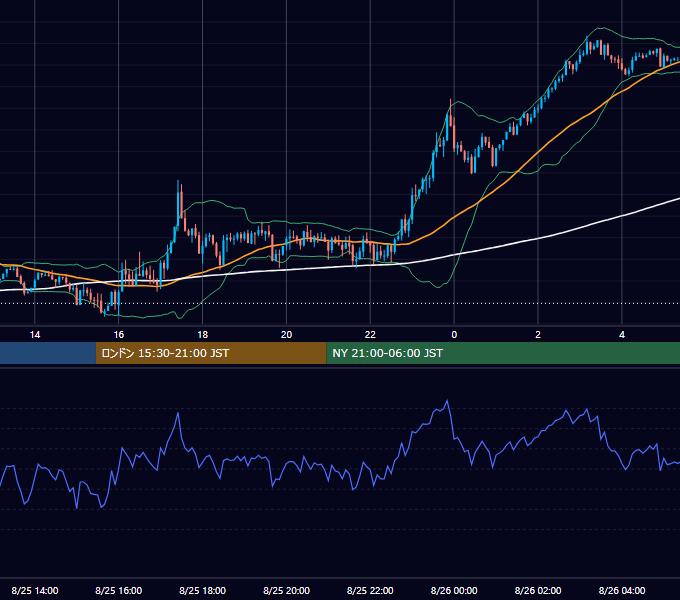Click the '22' hour label on the price chart axis
Image resolution: width=680 pixels, height=600 pixels.
[x=370, y=335]
